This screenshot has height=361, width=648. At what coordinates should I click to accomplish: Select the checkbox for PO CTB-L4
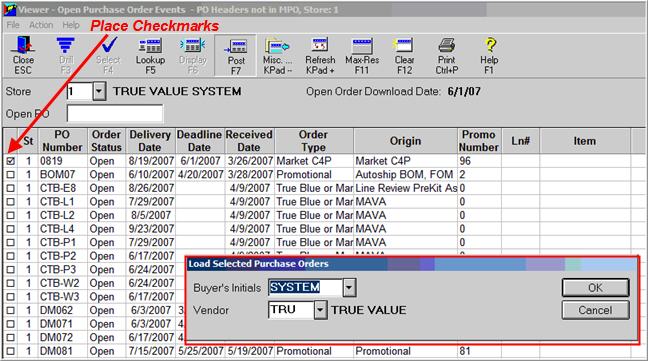[x=10, y=229]
